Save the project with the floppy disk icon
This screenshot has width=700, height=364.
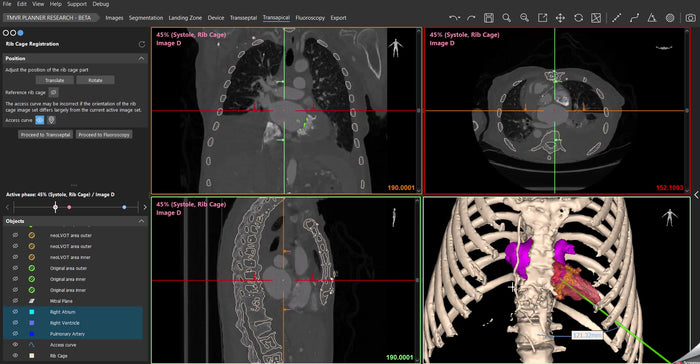[x=489, y=18]
